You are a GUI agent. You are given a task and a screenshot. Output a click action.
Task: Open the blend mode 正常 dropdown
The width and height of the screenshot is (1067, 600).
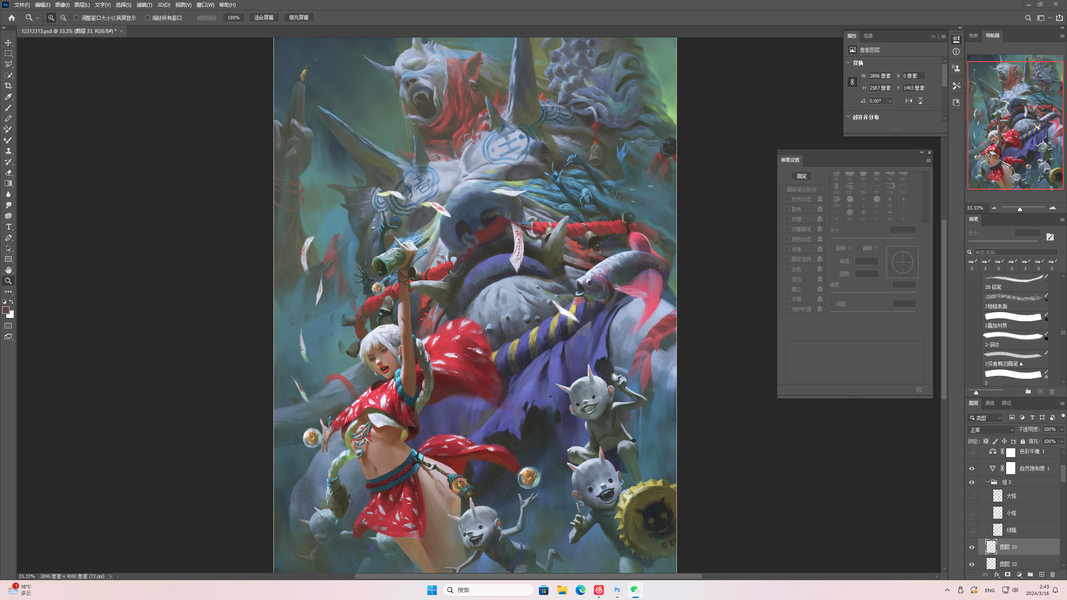tap(991, 429)
